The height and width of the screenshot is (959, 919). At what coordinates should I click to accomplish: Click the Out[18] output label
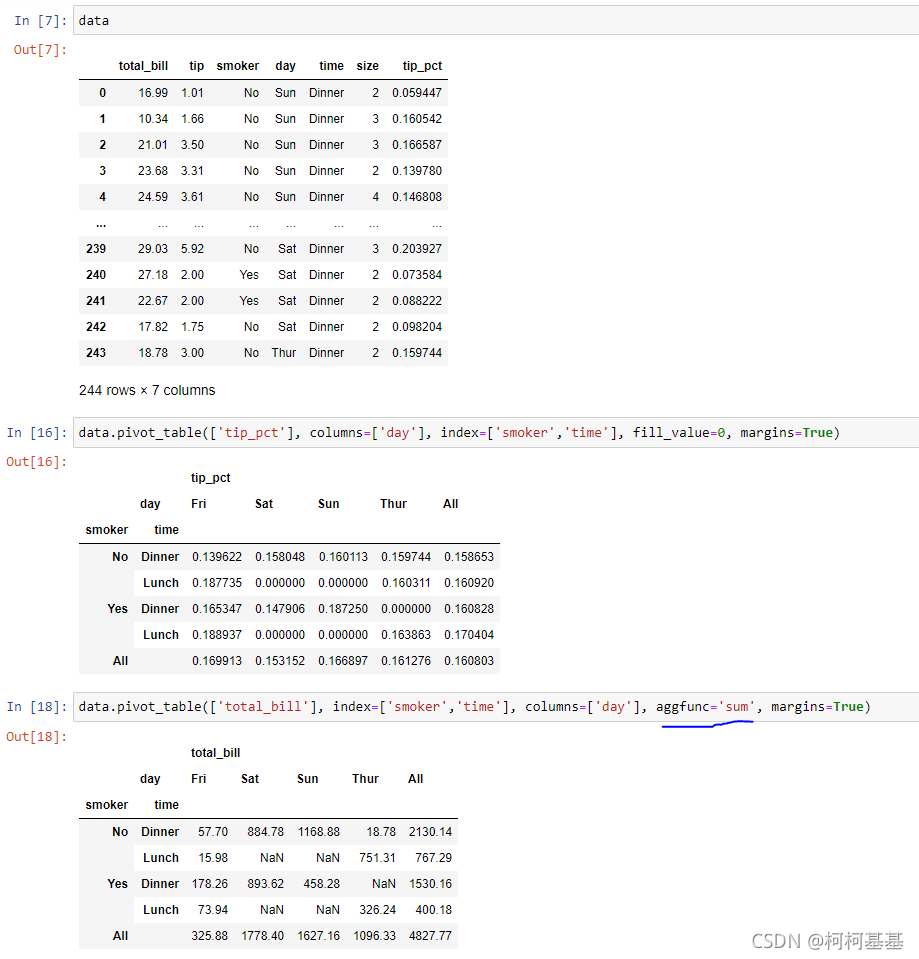tap(37, 736)
